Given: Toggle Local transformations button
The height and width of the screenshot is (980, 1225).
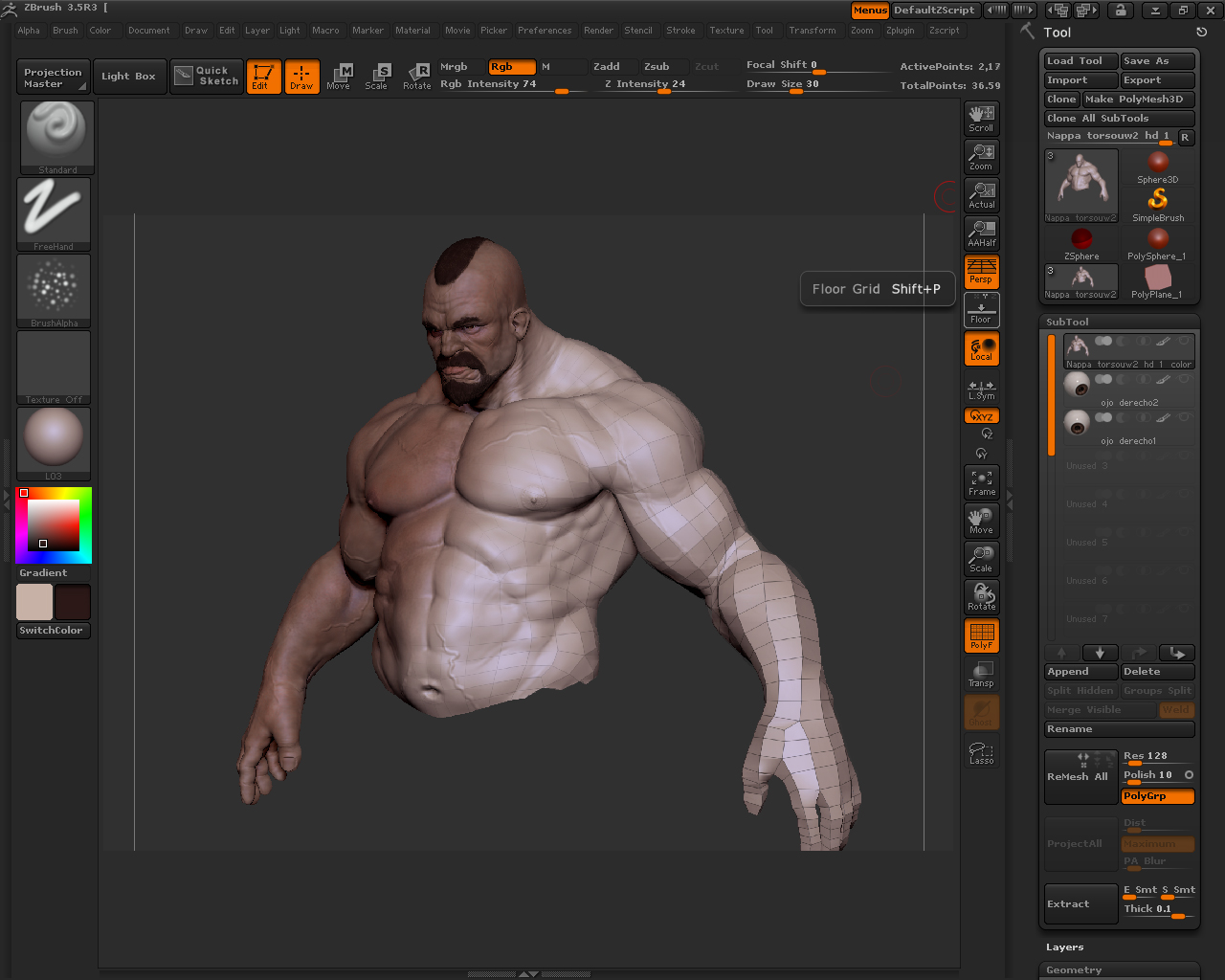Looking at the screenshot, I should pyautogui.click(x=982, y=348).
